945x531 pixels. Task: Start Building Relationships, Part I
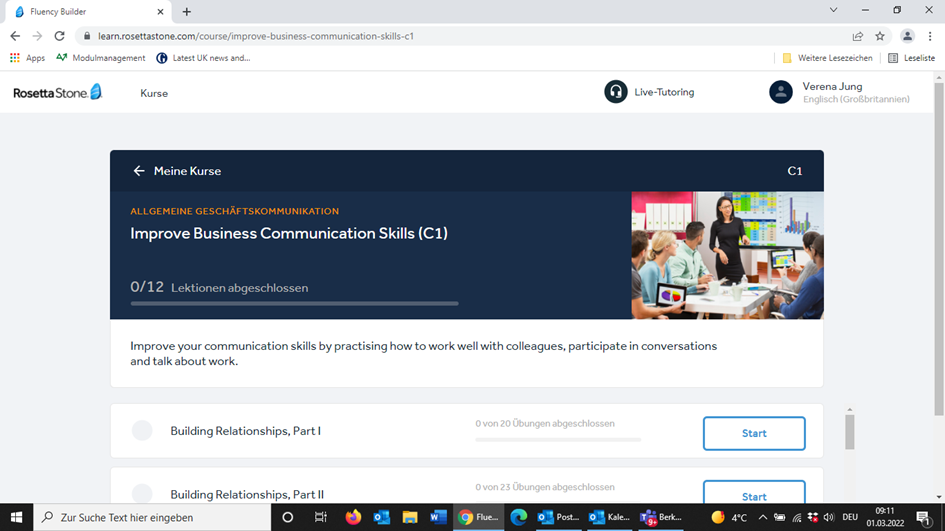[754, 433]
